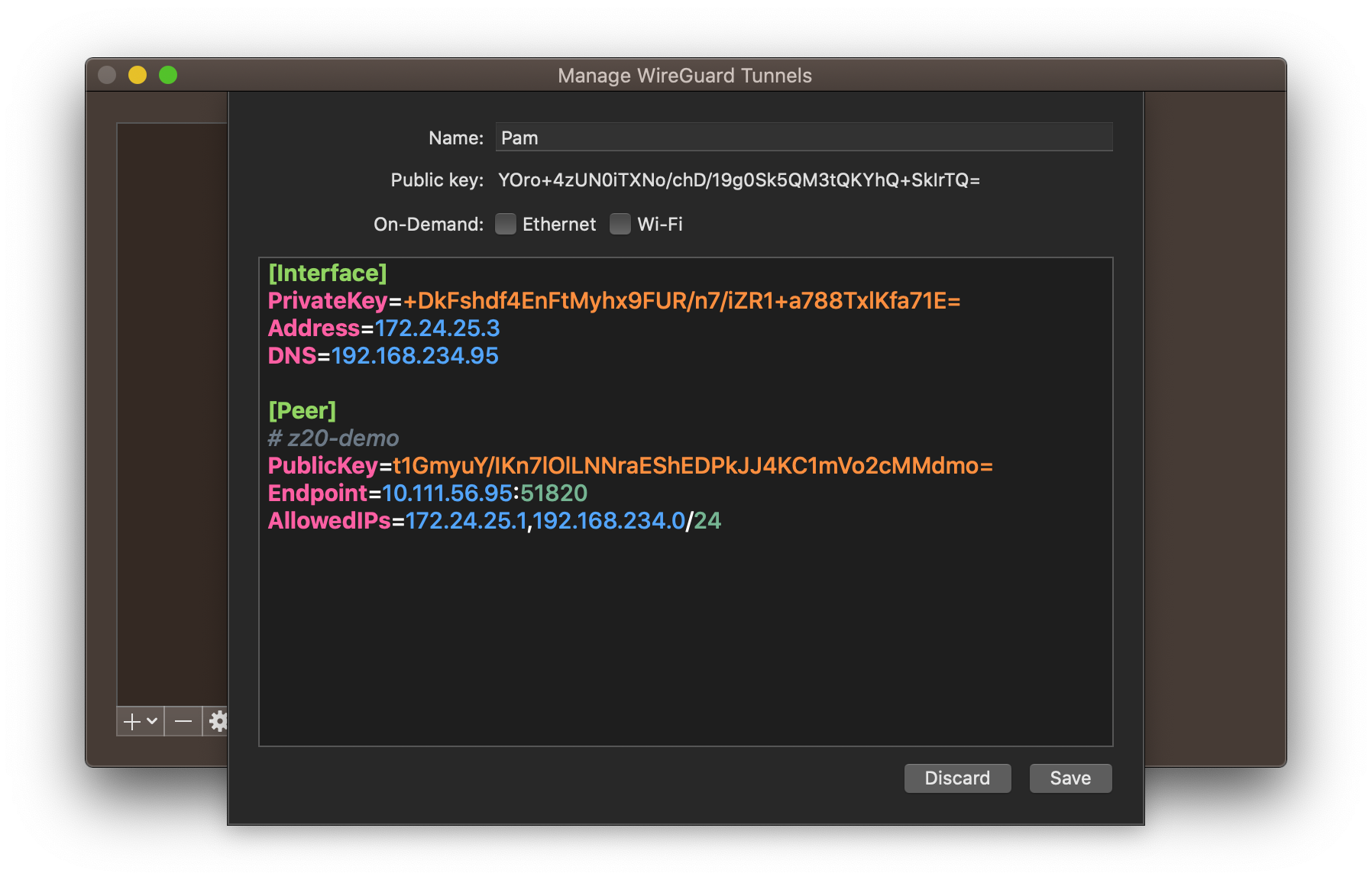The width and height of the screenshot is (1372, 880).
Task: Click the yellow minimize window button
Action: pyautogui.click(x=138, y=75)
